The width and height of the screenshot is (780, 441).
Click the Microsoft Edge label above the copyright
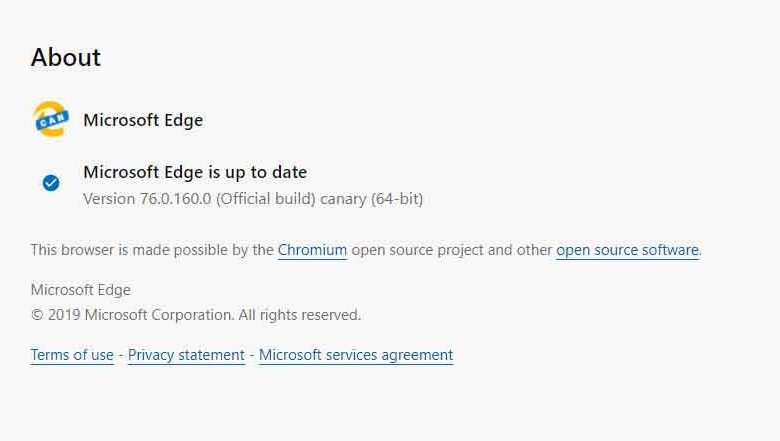tap(81, 290)
